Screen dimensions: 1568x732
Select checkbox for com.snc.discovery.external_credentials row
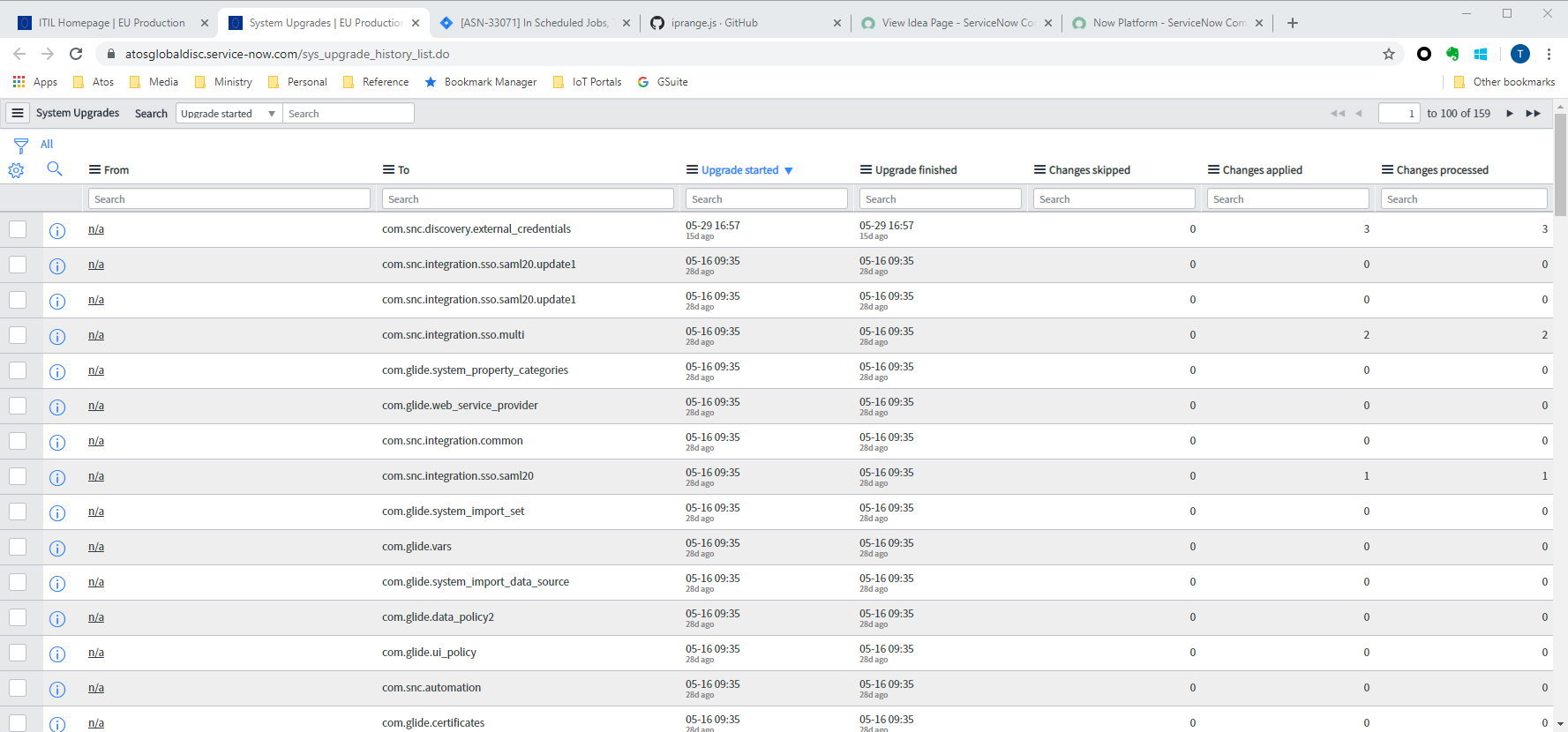point(18,229)
